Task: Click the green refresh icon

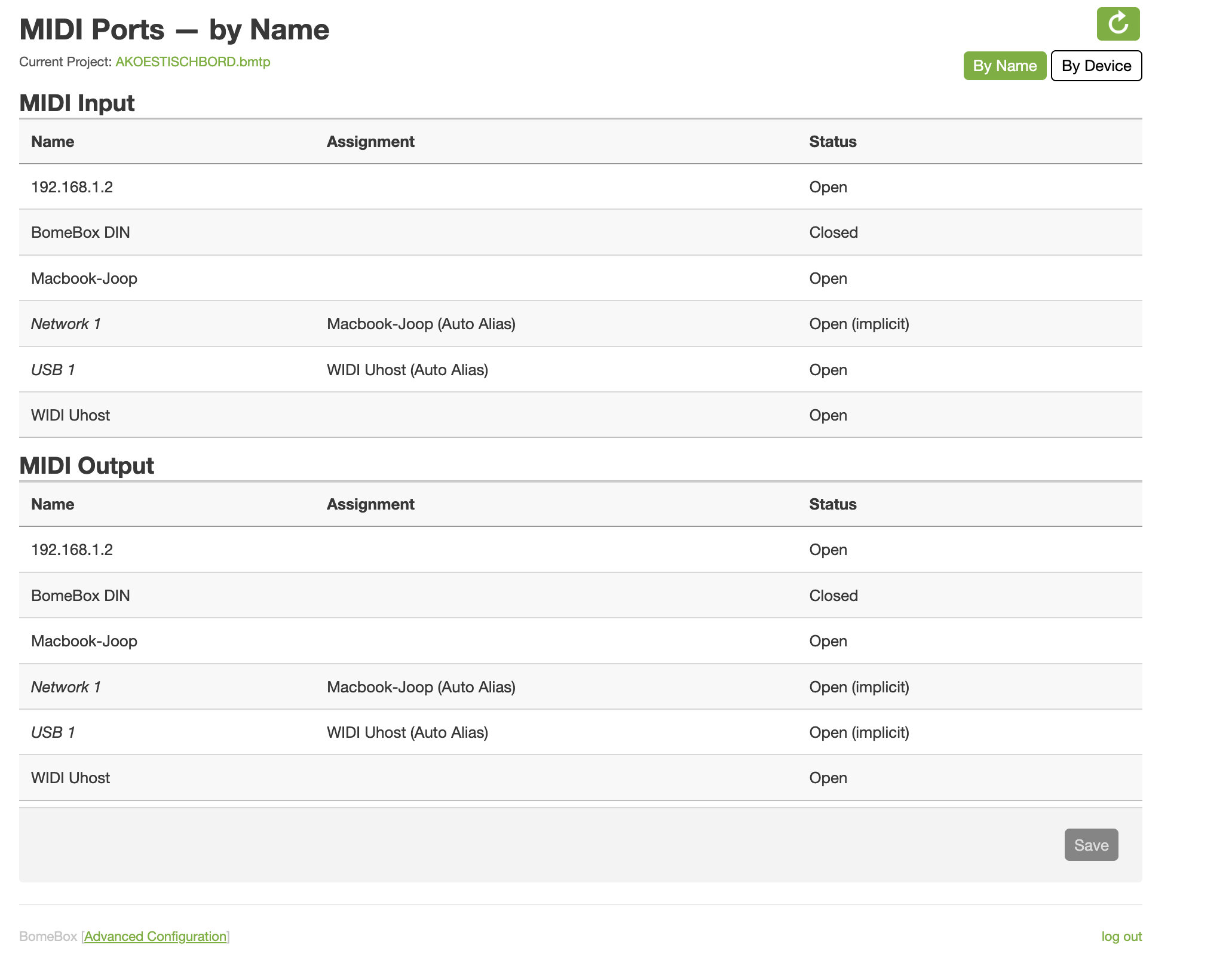Action: tap(1117, 24)
